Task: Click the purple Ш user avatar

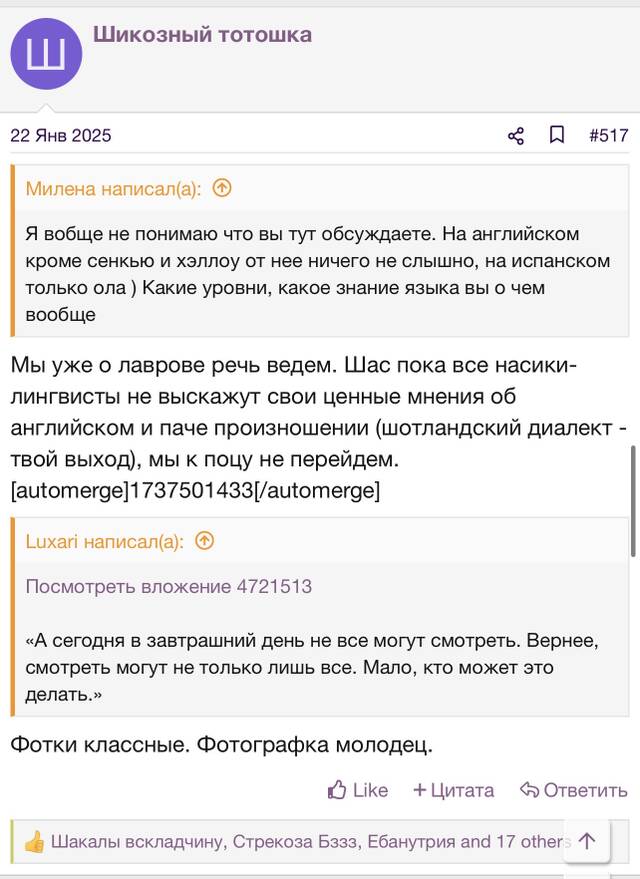Action: coord(47,54)
